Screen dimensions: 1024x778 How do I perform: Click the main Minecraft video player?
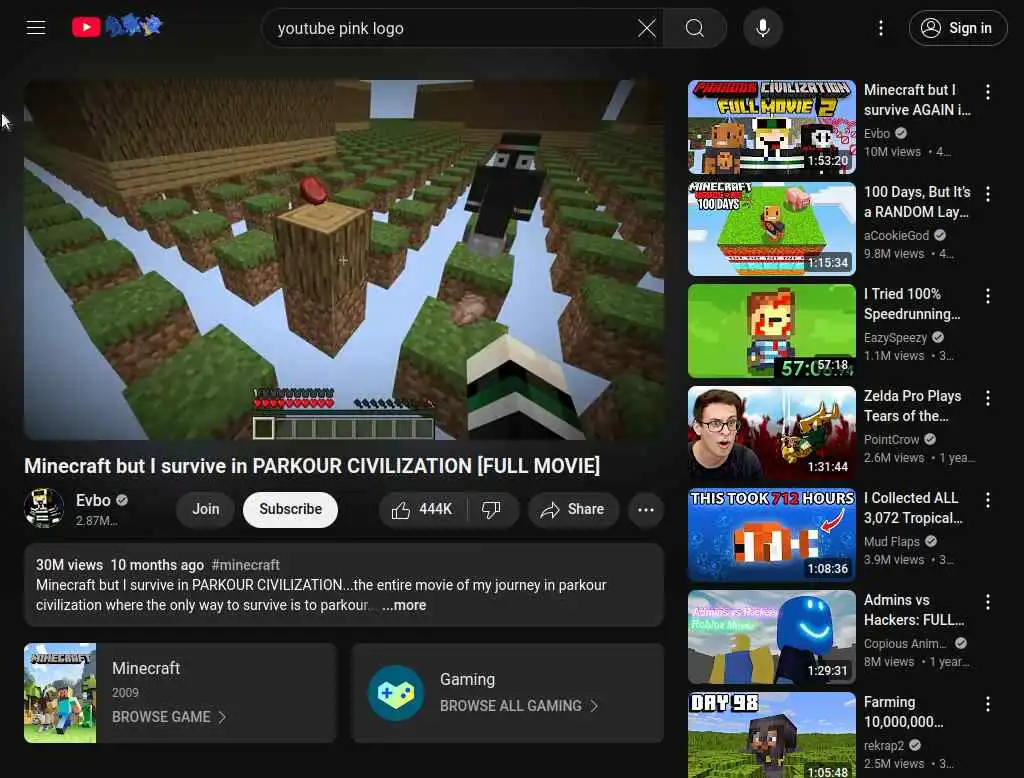point(344,259)
